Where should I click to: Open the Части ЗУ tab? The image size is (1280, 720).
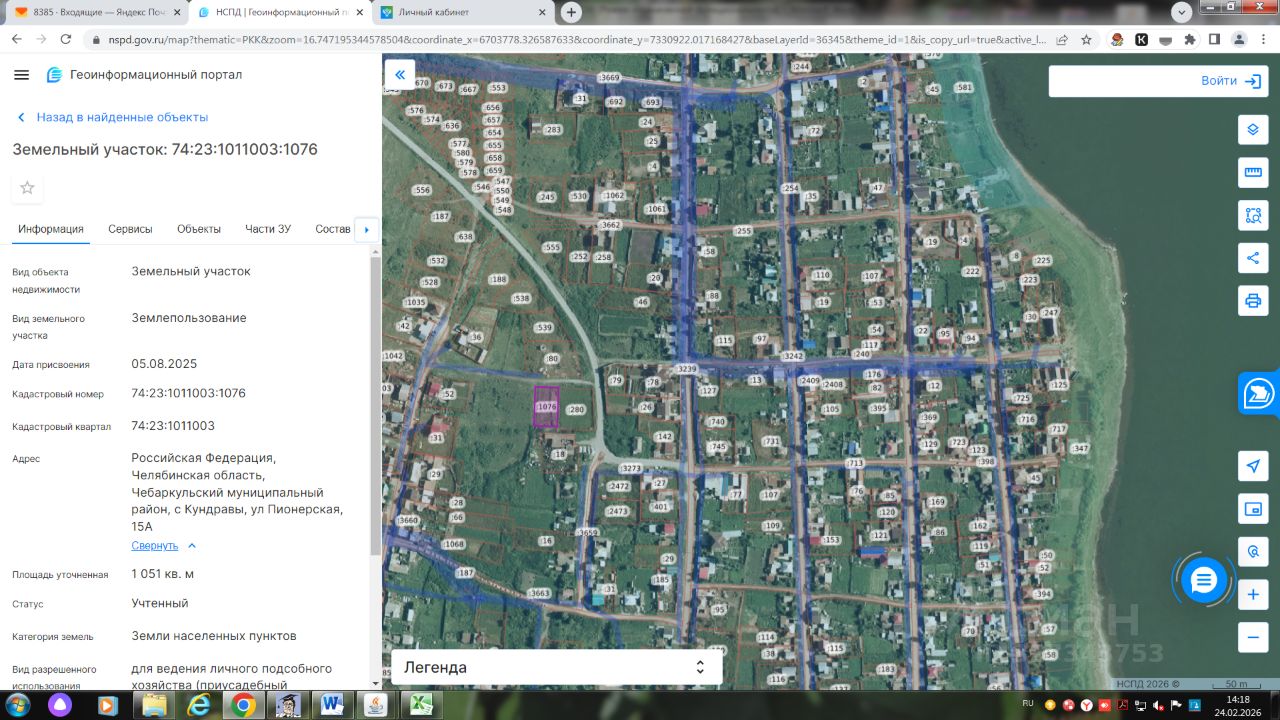click(x=268, y=229)
